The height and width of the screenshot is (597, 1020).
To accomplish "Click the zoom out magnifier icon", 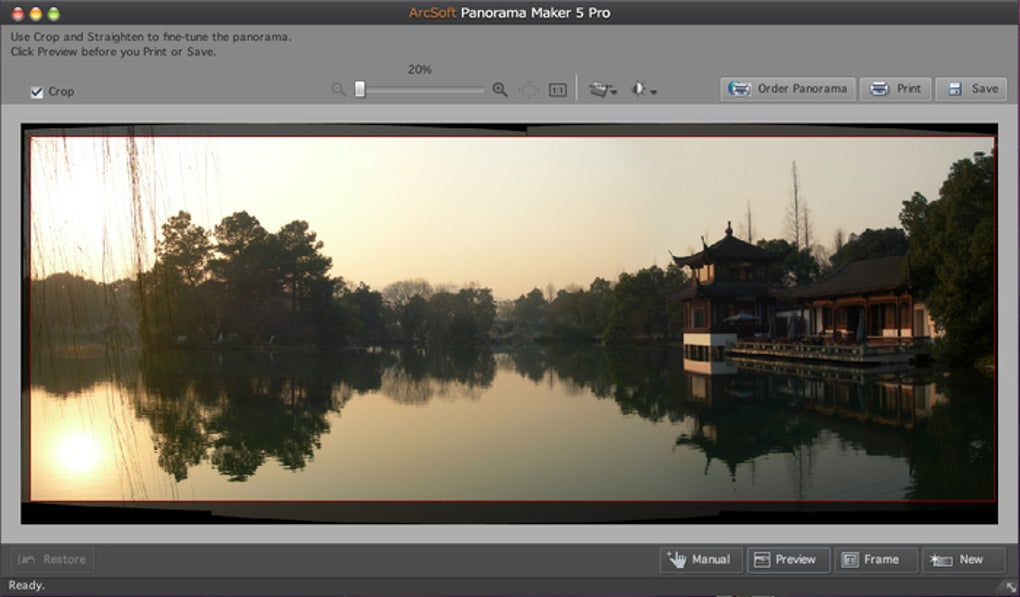I will point(338,90).
